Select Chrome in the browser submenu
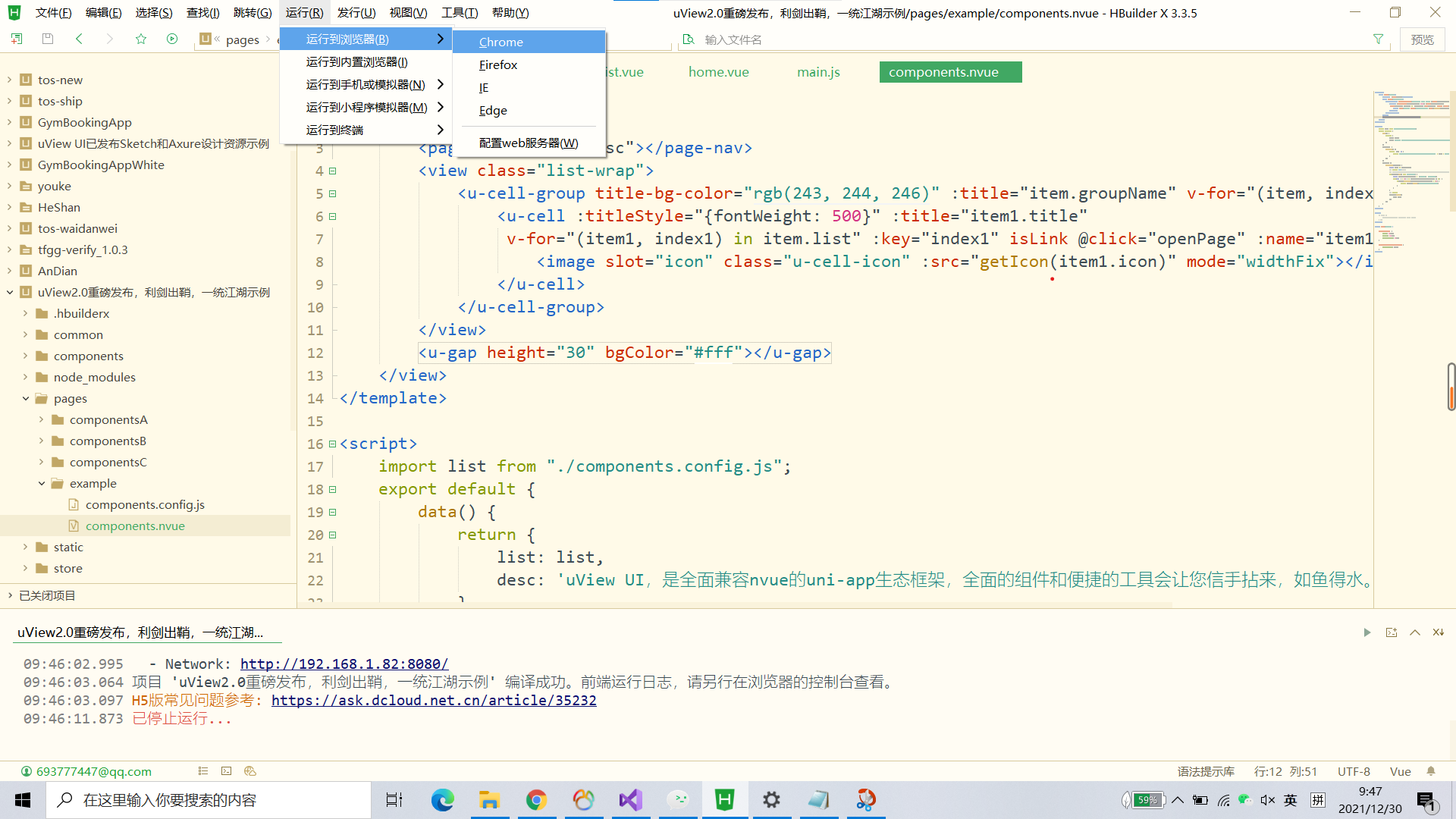Screen dimensions: 1456x819 pos(501,42)
